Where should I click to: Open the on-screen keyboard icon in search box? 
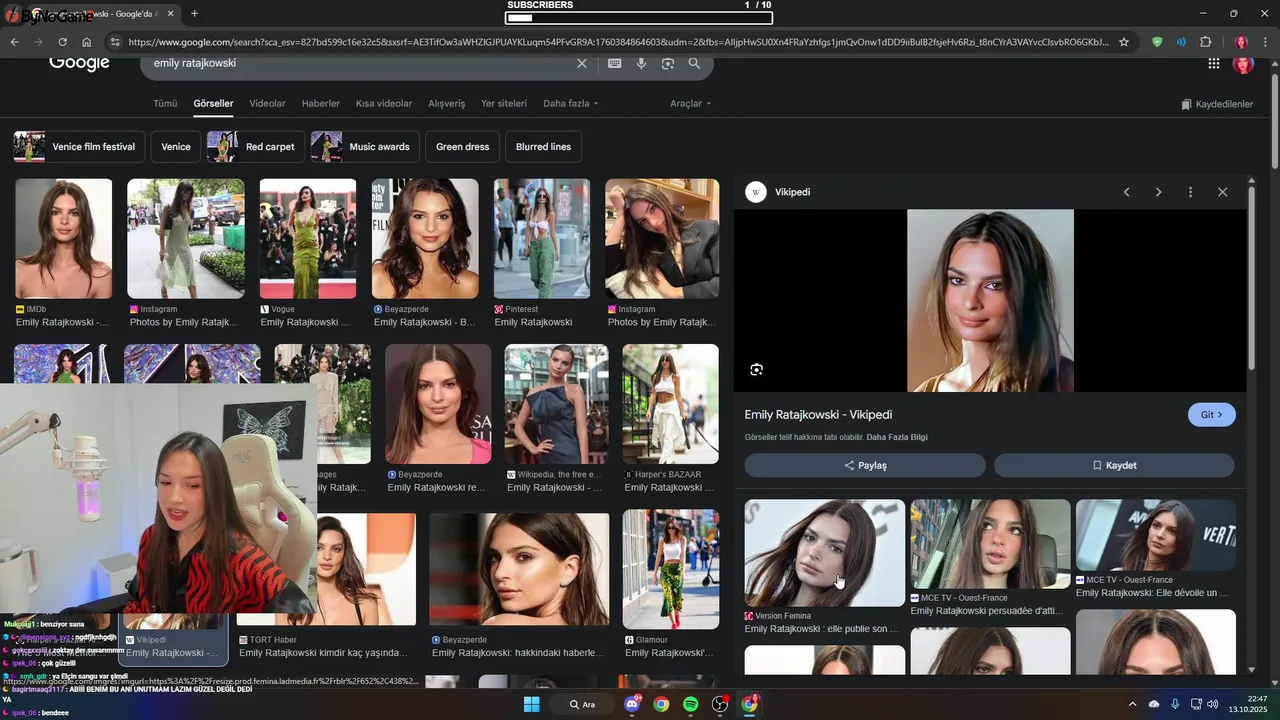[614, 63]
